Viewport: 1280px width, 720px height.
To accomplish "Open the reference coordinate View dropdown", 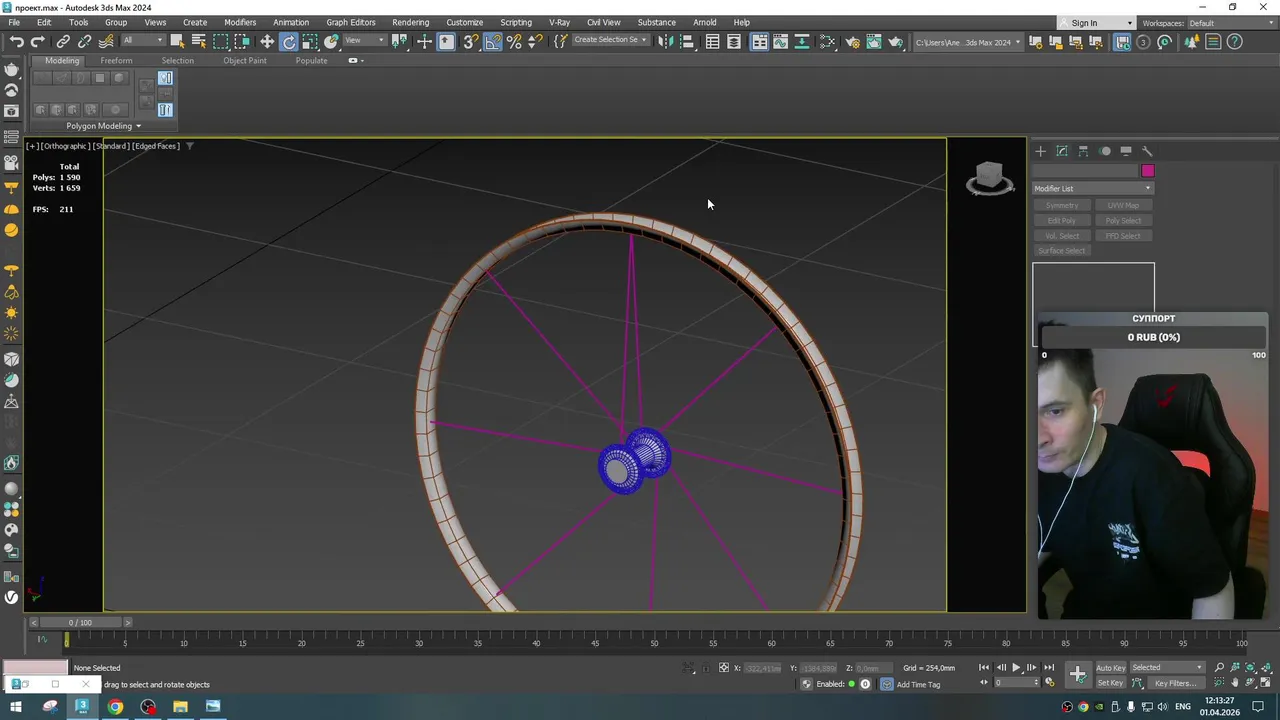I will (x=364, y=40).
